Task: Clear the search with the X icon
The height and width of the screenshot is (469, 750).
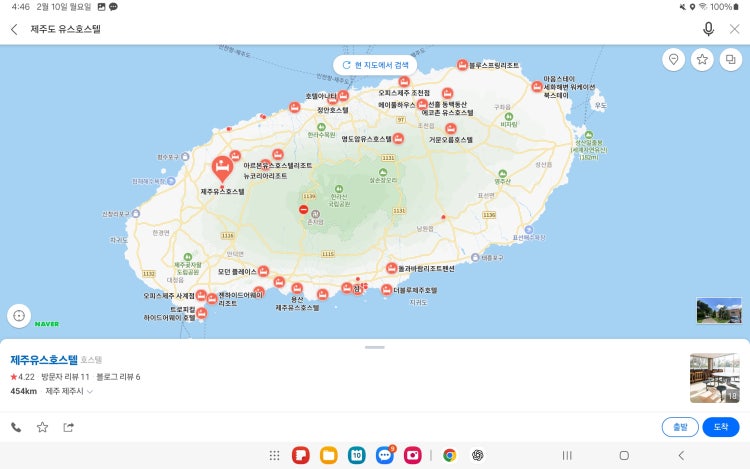Action: coord(735,29)
